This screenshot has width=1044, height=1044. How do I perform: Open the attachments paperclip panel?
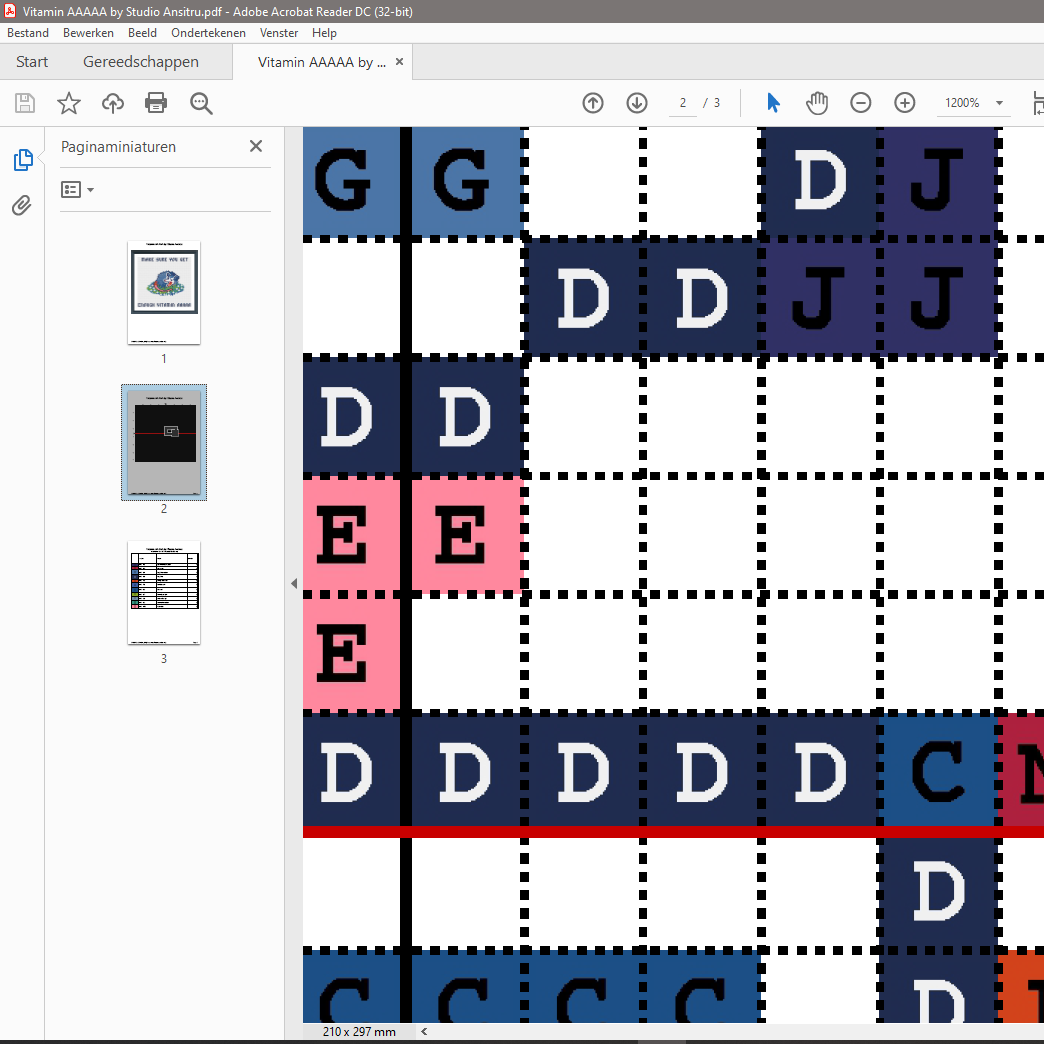[x=22, y=206]
